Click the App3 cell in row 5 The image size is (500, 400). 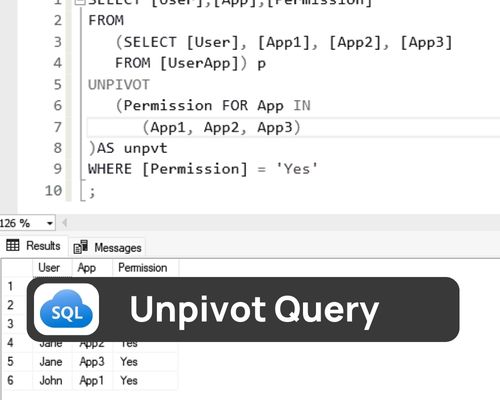point(92,362)
